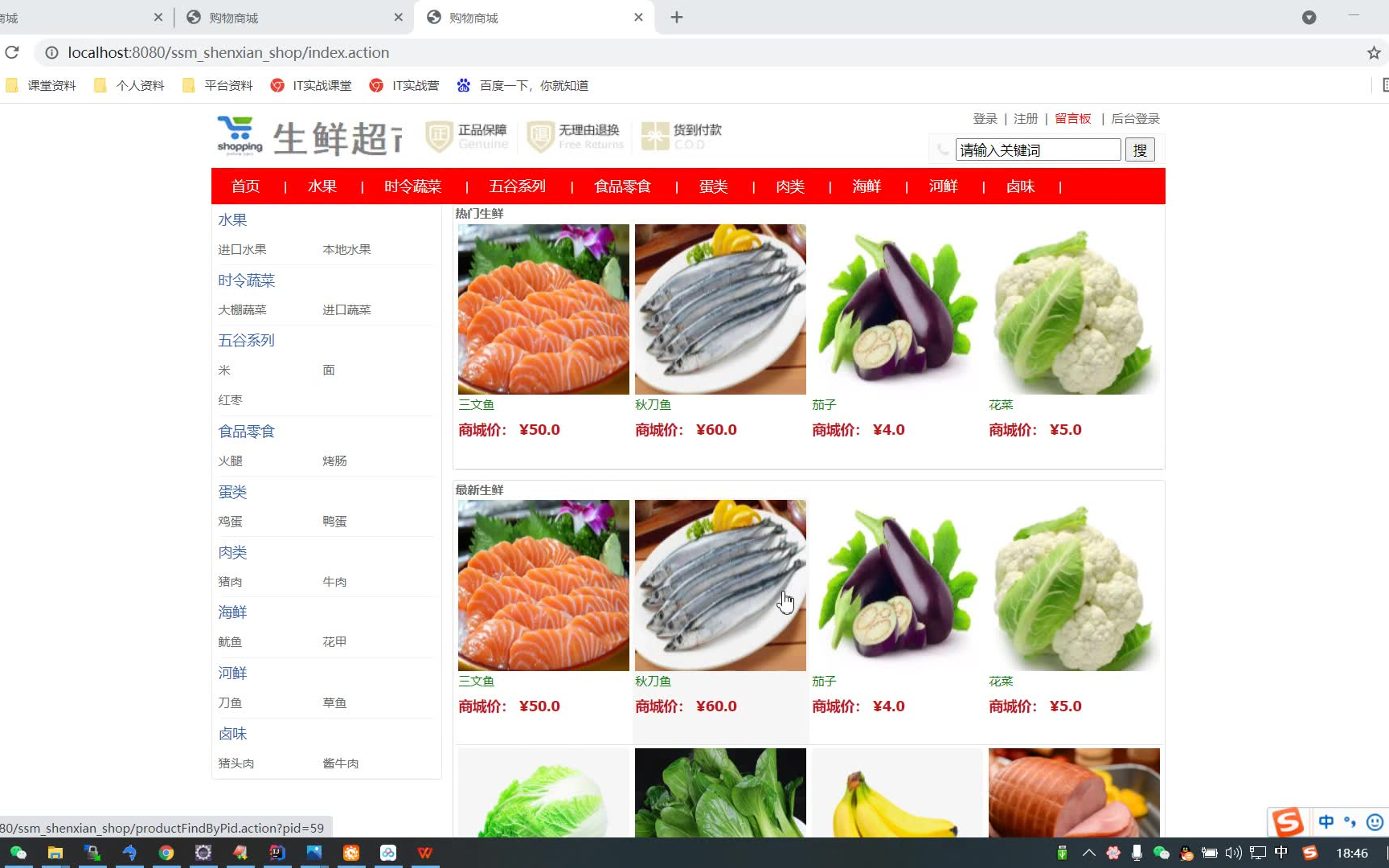This screenshot has height=868, width=1389.
Task: Open IntelliJ IDEA from the taskbar
Action: click(x=277, y=853)
